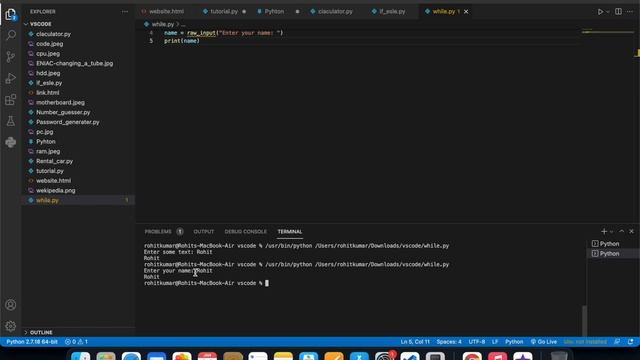
Task: Open ENIAC-changing_a_tube.jpg file
Action: pos(74,63)
